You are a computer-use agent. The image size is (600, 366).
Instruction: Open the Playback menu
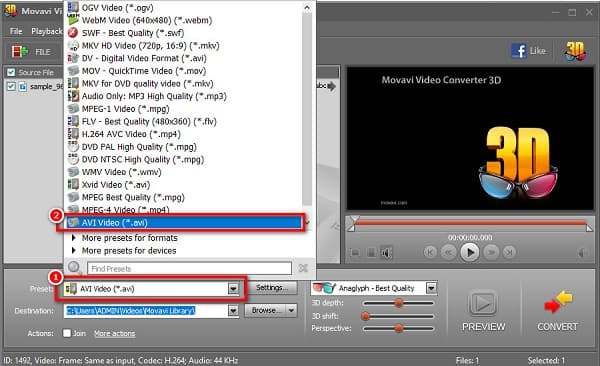click(47, 31)
